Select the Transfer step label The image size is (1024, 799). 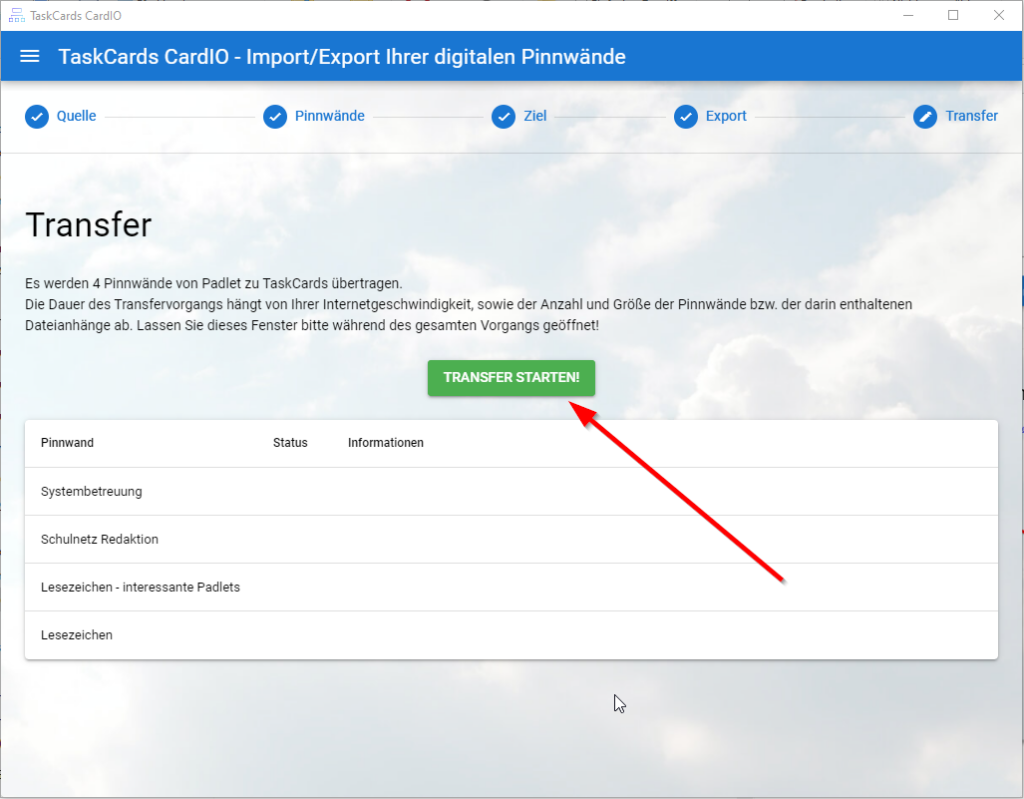point(972,116)
